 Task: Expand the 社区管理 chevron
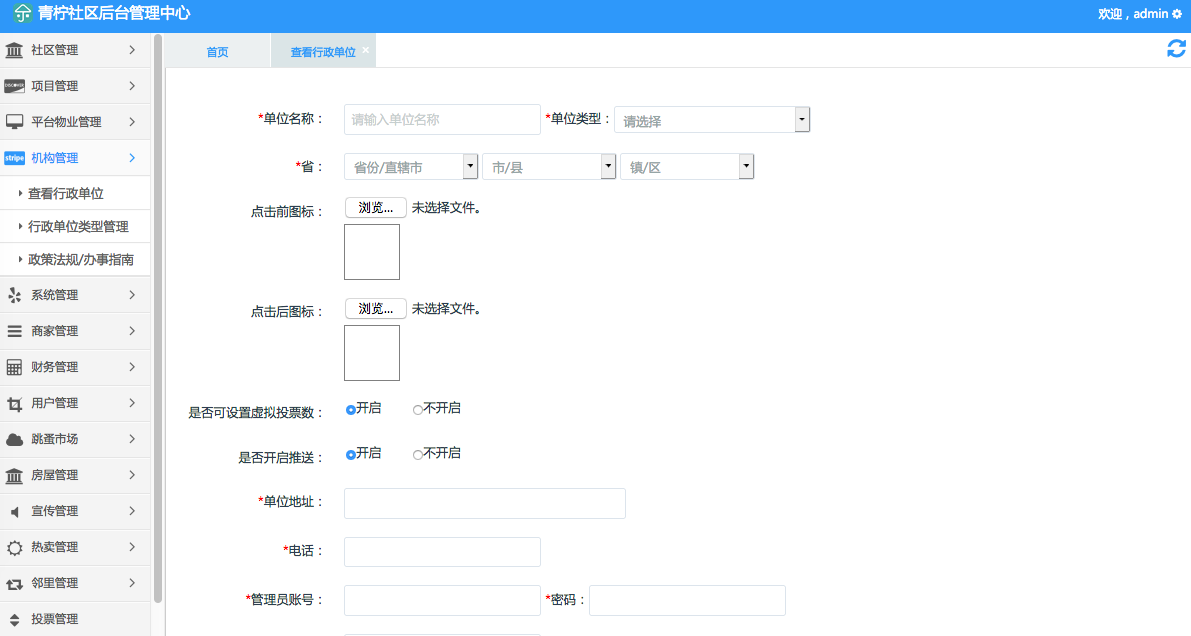tap(132, 50)
